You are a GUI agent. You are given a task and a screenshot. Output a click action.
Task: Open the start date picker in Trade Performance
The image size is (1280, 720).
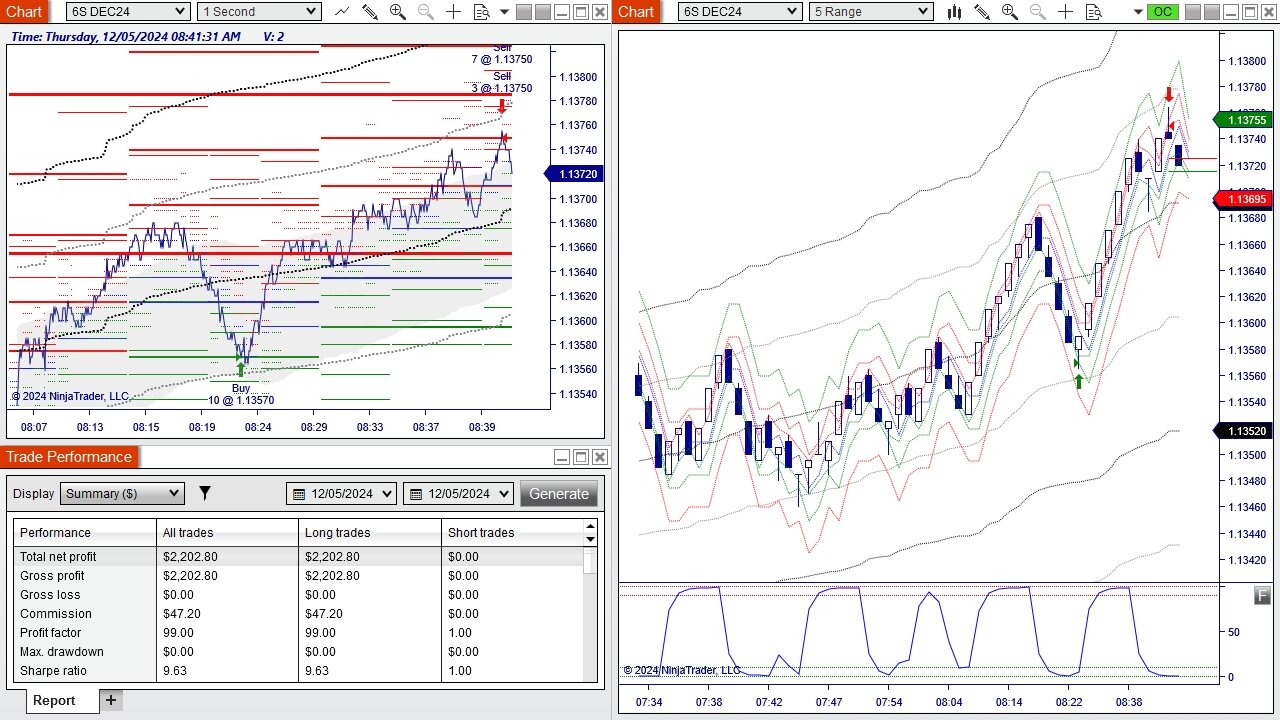click(x=341, y=493)
